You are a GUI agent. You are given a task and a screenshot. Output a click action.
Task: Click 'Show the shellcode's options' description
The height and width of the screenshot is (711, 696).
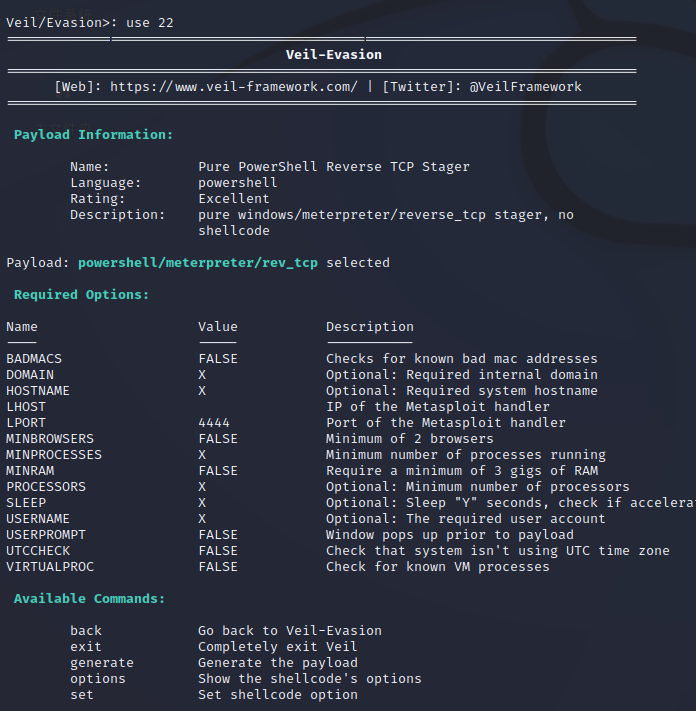[x=310, y=679]
